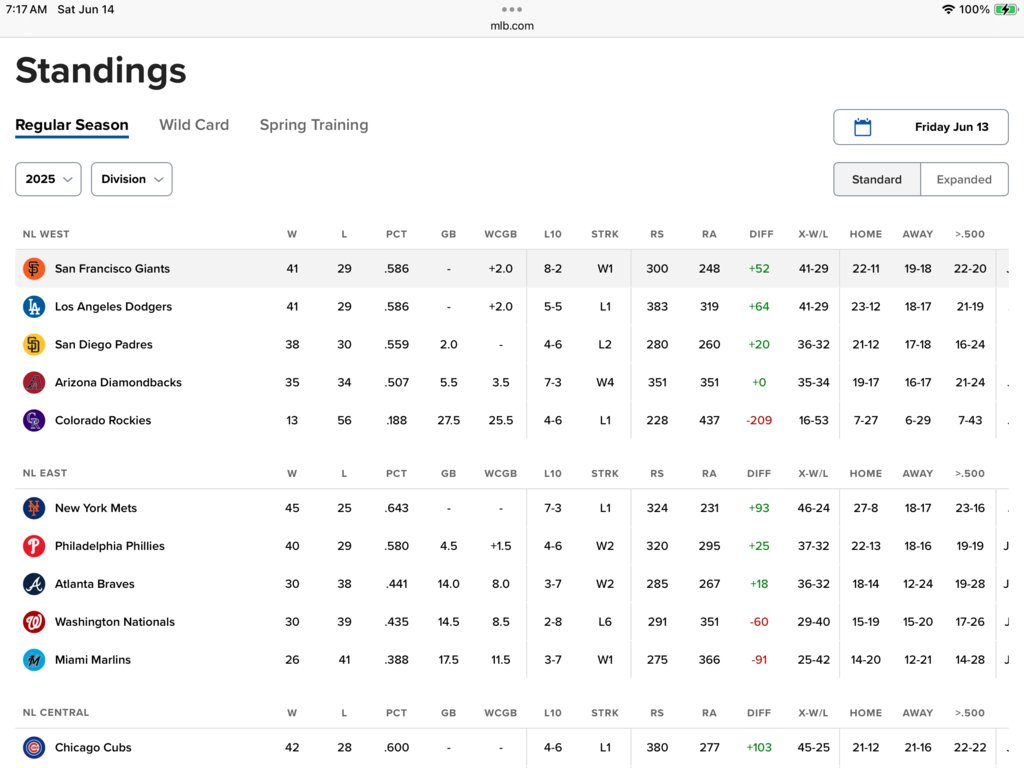
Task: Tap the Wi-Fi status icon
Action: (x=948, y=9)
